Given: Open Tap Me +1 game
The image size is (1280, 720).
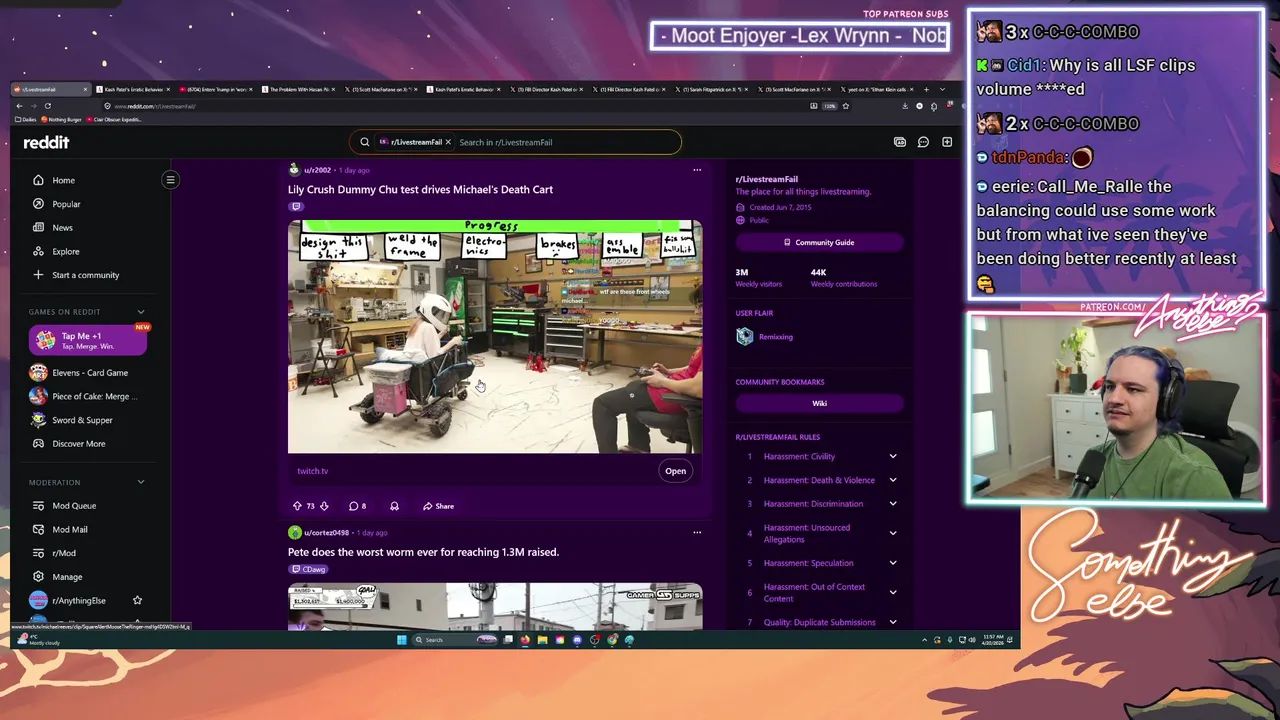Looking at the screenshot, I should (88, 340).
